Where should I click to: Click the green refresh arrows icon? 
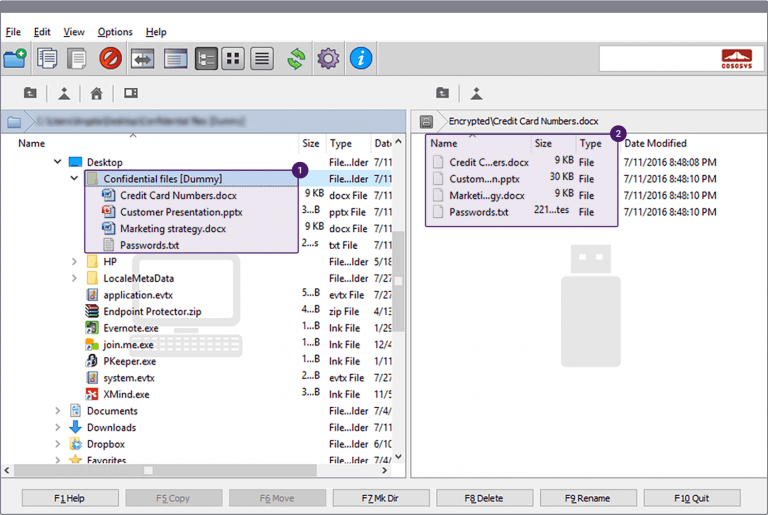[296, 59]
